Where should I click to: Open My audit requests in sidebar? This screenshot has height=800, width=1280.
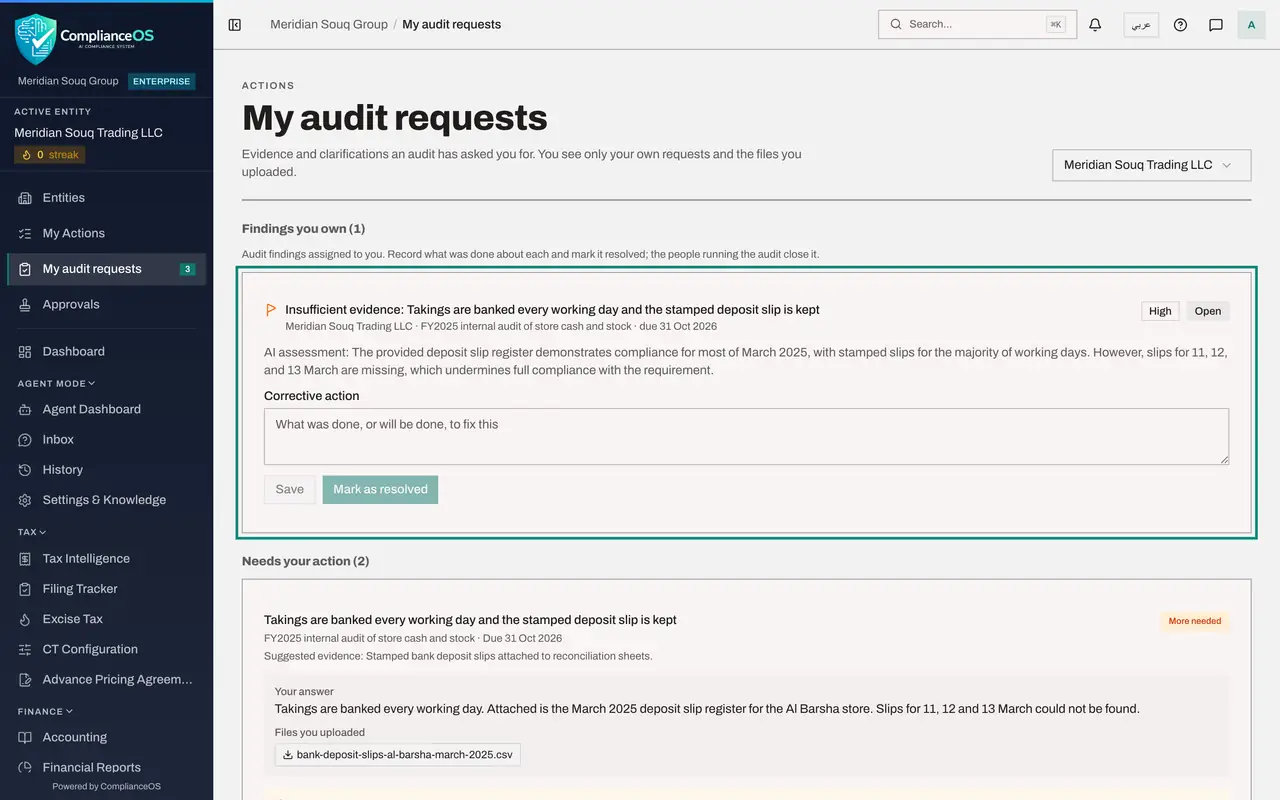coord(106,269)
